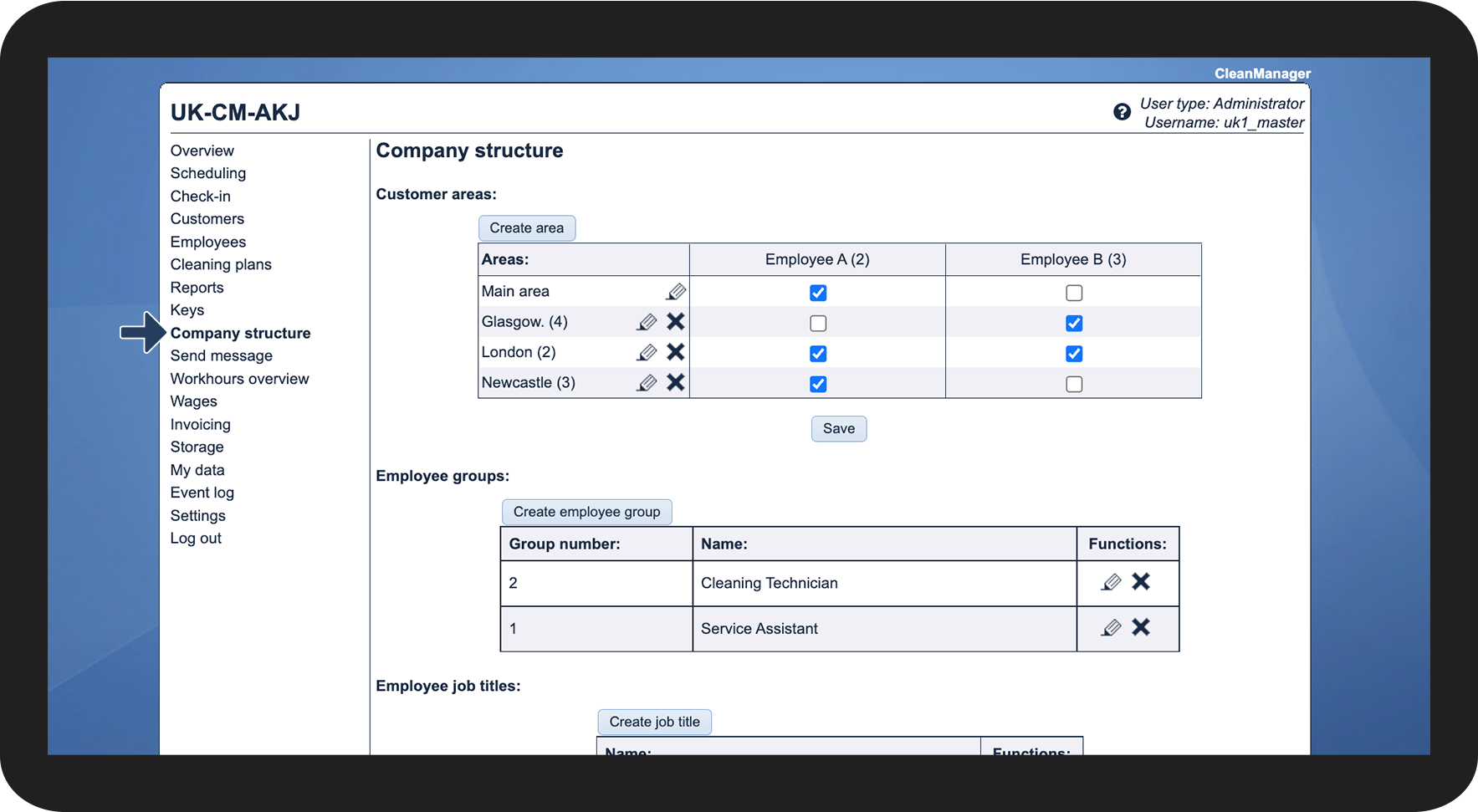
Task: Delete the Newcastle area
Action: tap(676, 383)
